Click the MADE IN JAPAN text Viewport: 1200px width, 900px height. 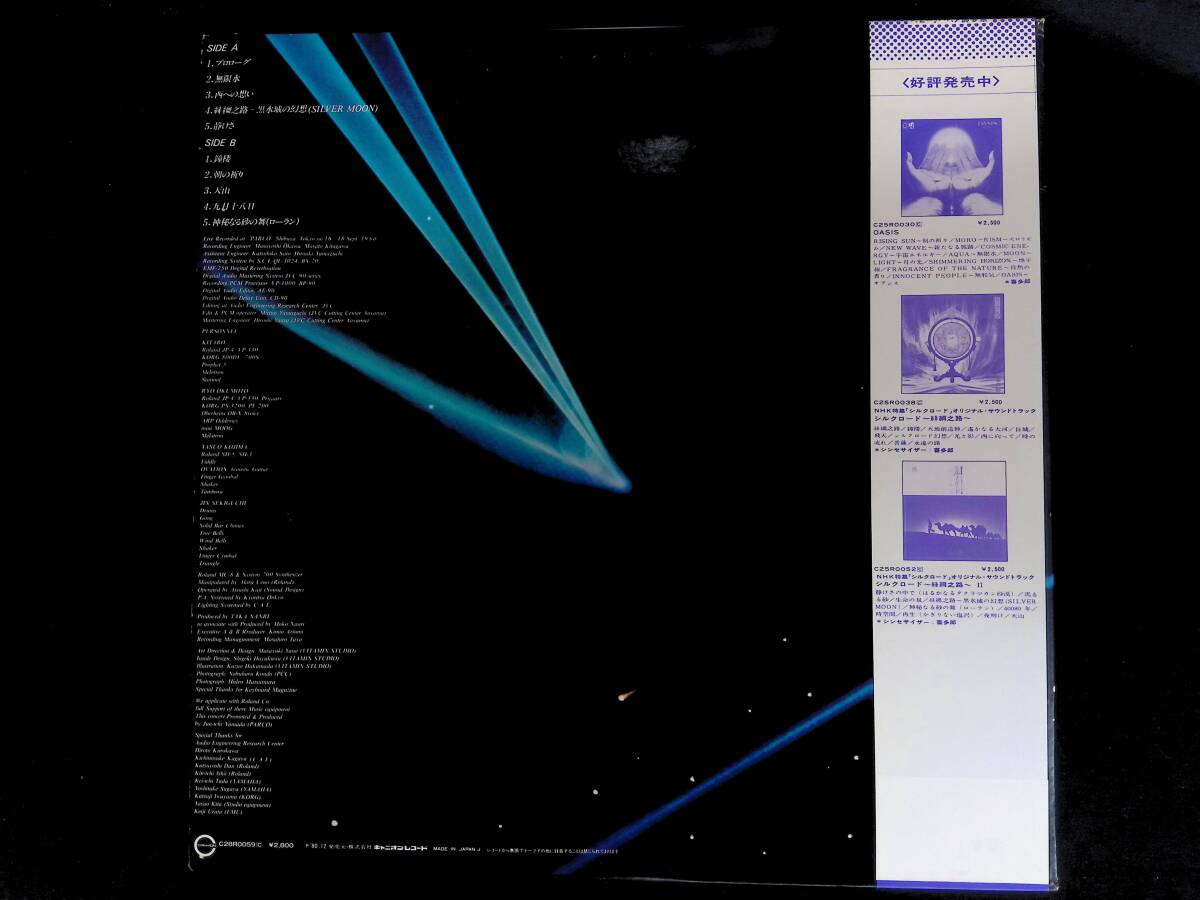[x=455, y=849]
